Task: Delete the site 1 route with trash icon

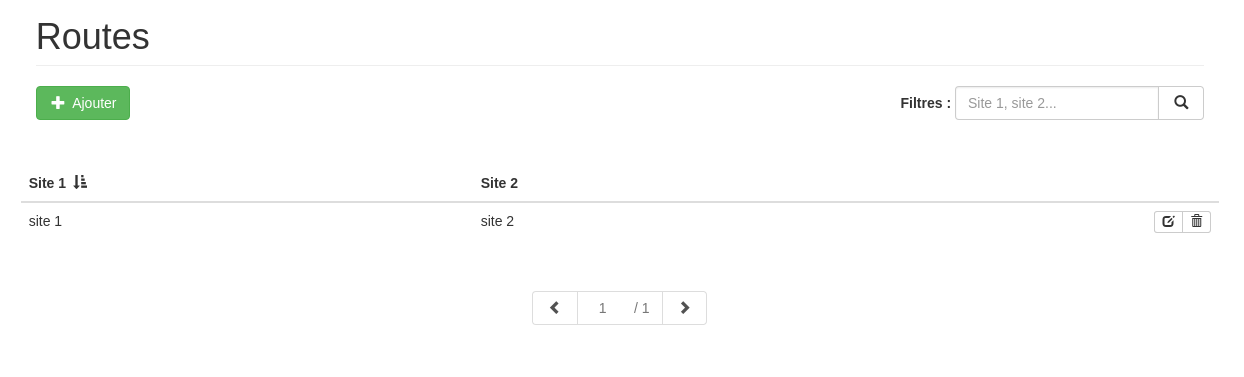Action: 1197,221
